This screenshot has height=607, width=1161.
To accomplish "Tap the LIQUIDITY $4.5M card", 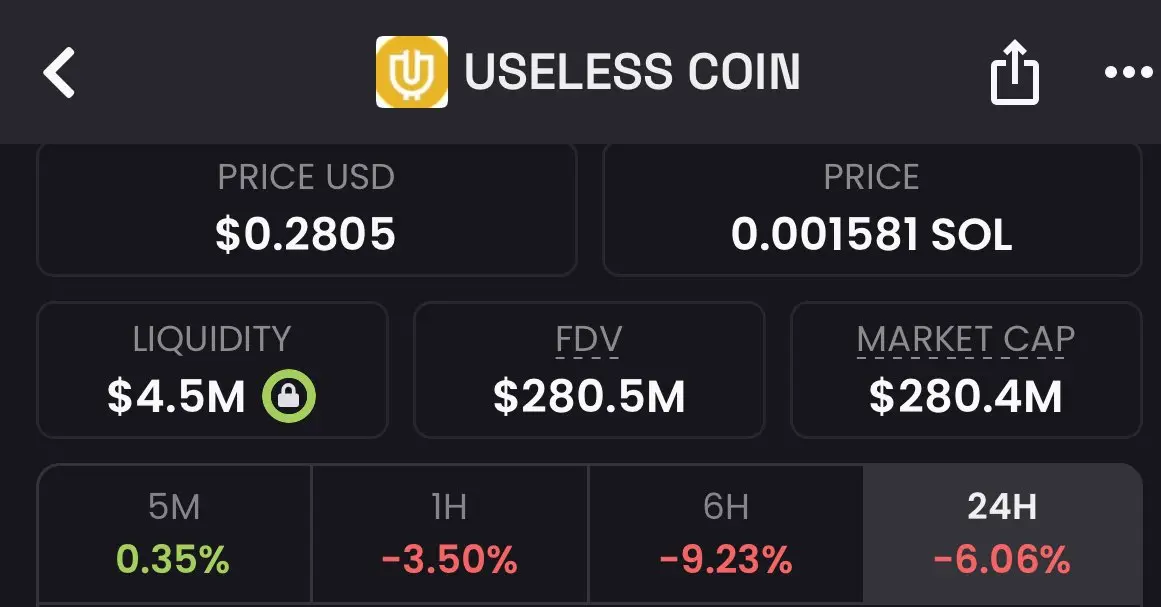I will [x=213, y=369].
